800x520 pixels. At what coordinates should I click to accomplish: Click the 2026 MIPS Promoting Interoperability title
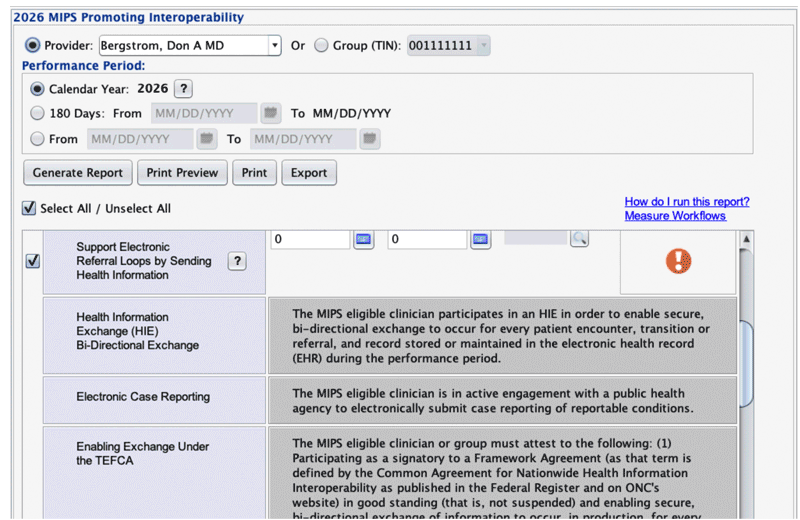click(129, 17)
